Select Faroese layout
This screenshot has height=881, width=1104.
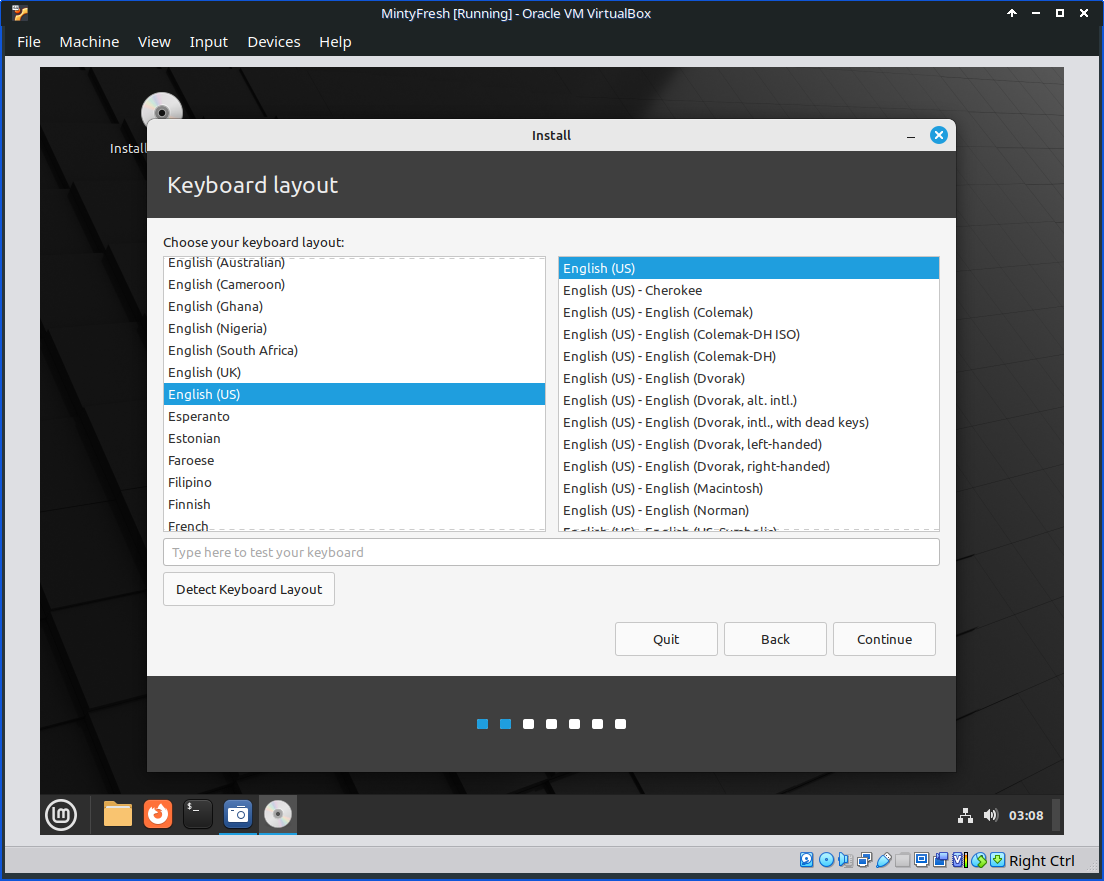tap(354, 461)
